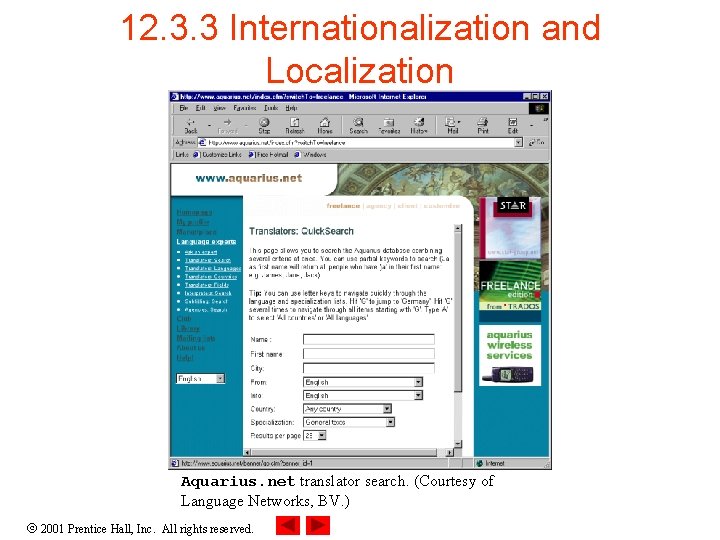This screenshot has width=720, height=540.
Task: Click the www.aquarius.net logo
Action: [x=248, y=178]
